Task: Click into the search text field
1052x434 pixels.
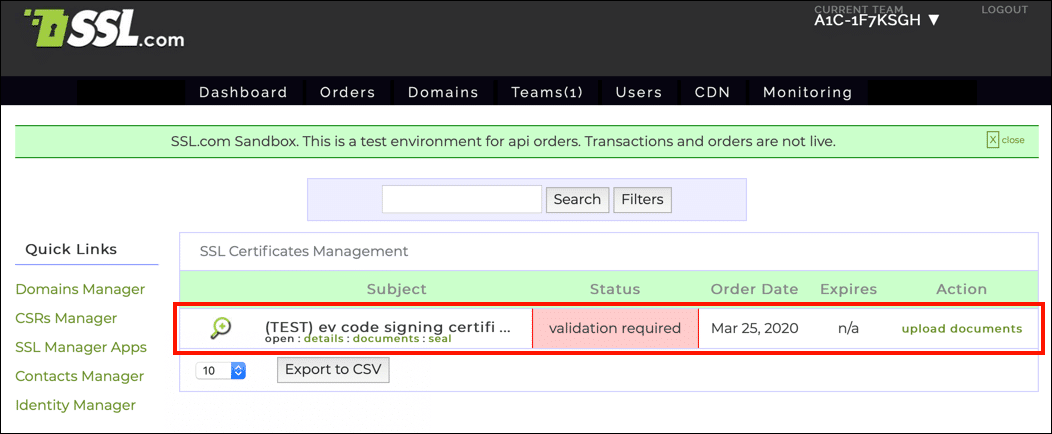Action: pyautogui.click(x=461, y=199)
